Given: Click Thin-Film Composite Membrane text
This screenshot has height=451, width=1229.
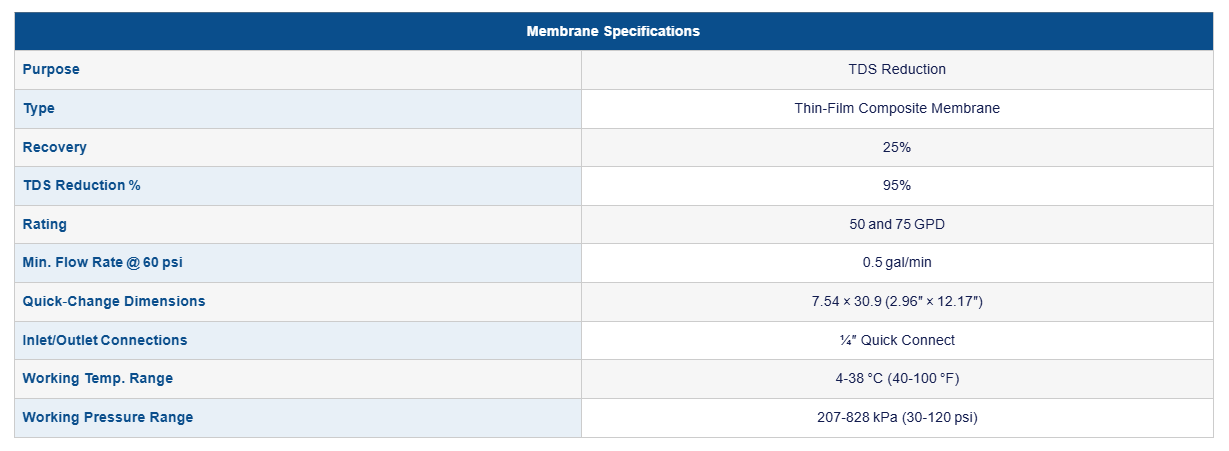Looking at the screenshot, I should [896, 108].
